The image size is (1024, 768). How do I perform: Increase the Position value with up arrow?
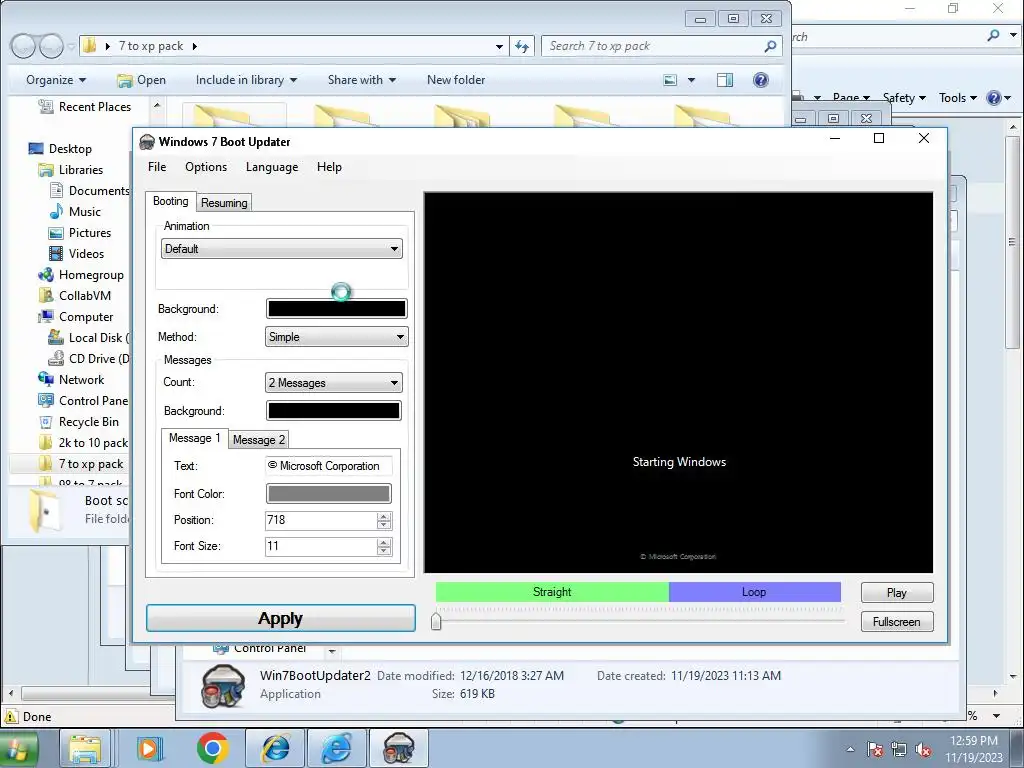tap(384, 517)
